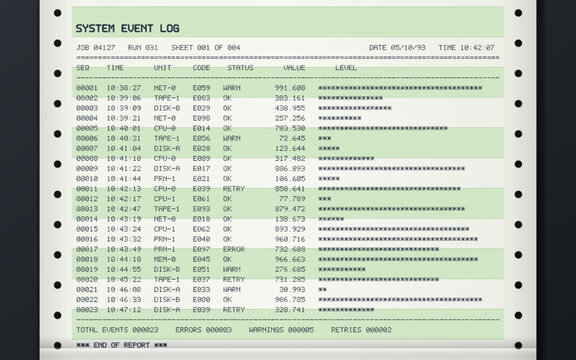Click timestamp '10:39:21'
Screen dimensions: 576x360
point(124,118)
